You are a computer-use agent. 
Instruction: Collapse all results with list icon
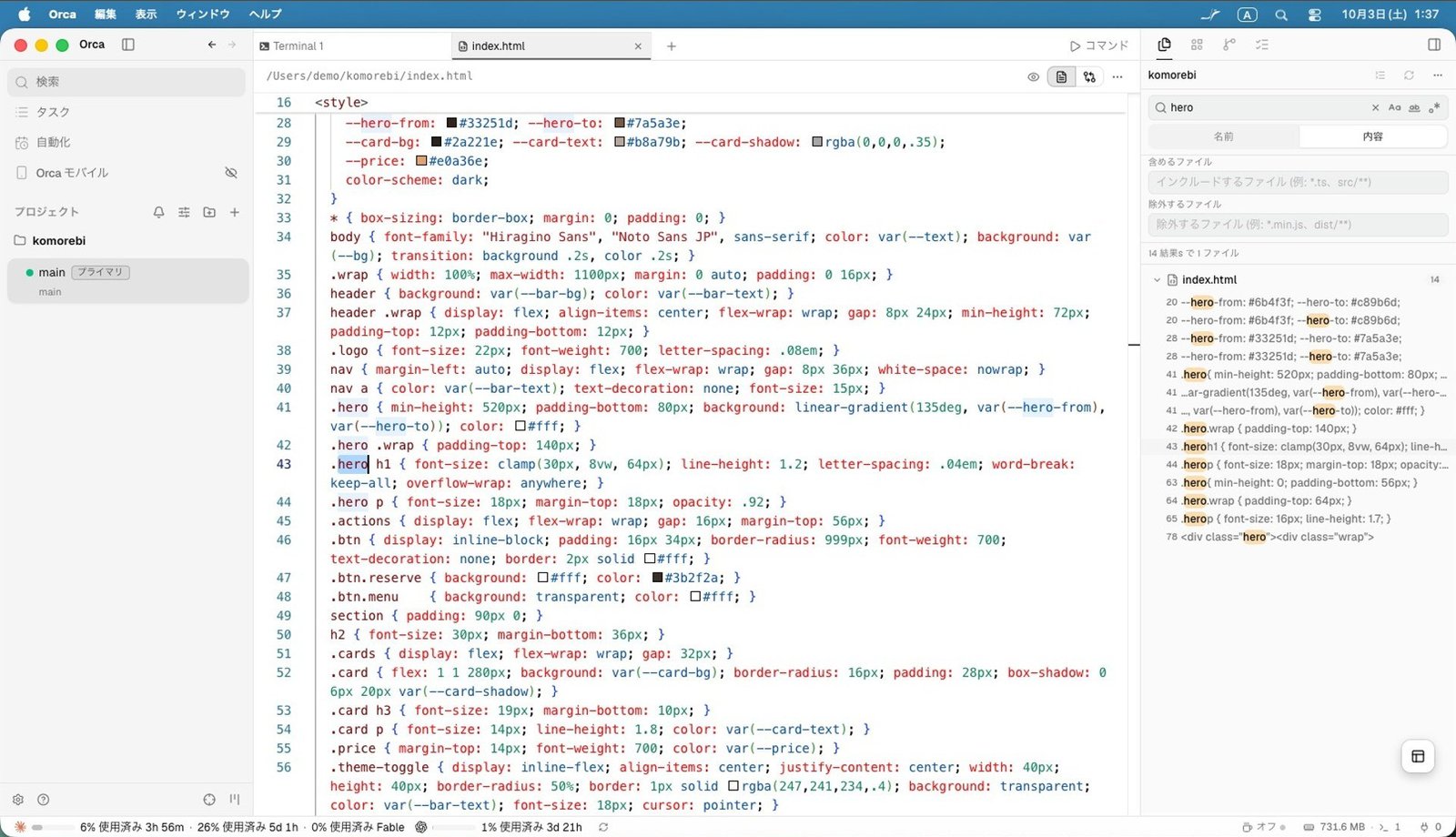coord(1380,76)
